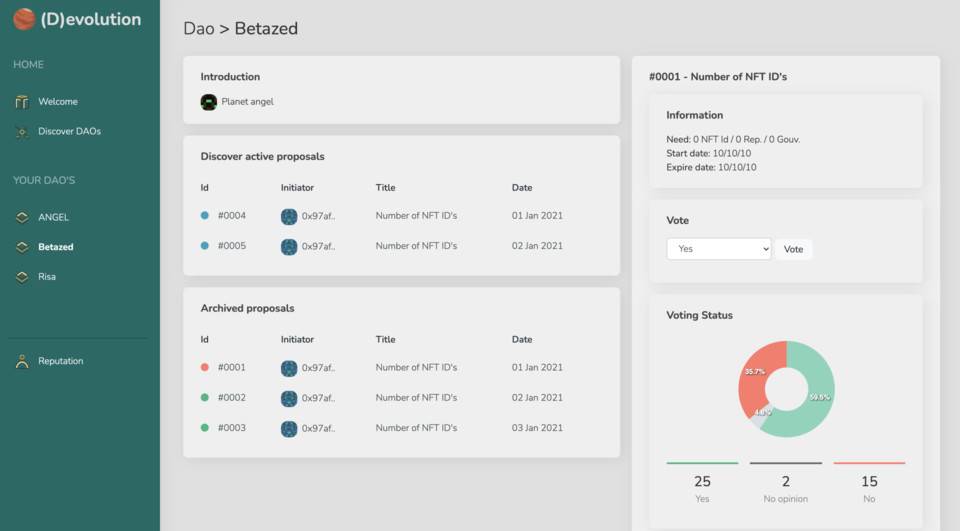Screen dimensions: 960x531
Task: Open the Welcome page icon
Action: point(22,102)
